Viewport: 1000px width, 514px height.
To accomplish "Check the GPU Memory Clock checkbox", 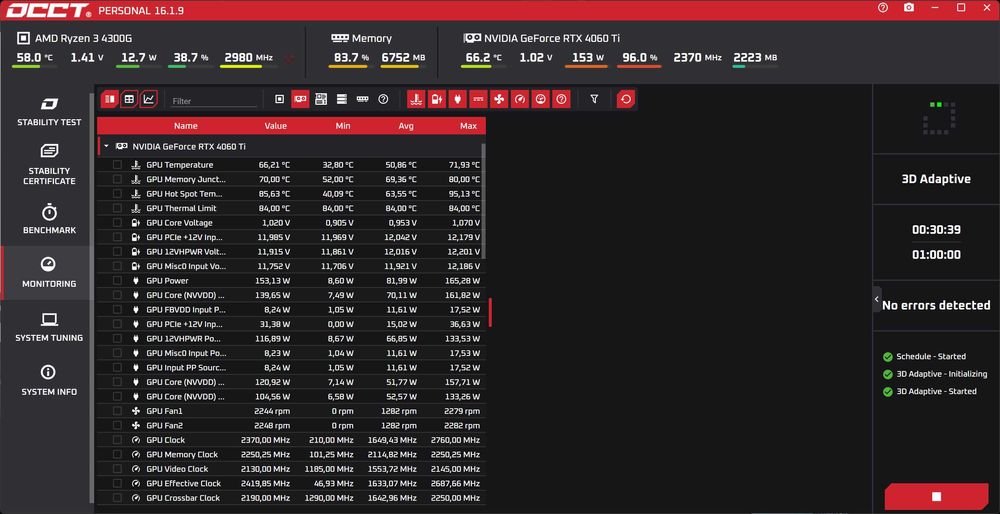I will click(x=117, y=454).
